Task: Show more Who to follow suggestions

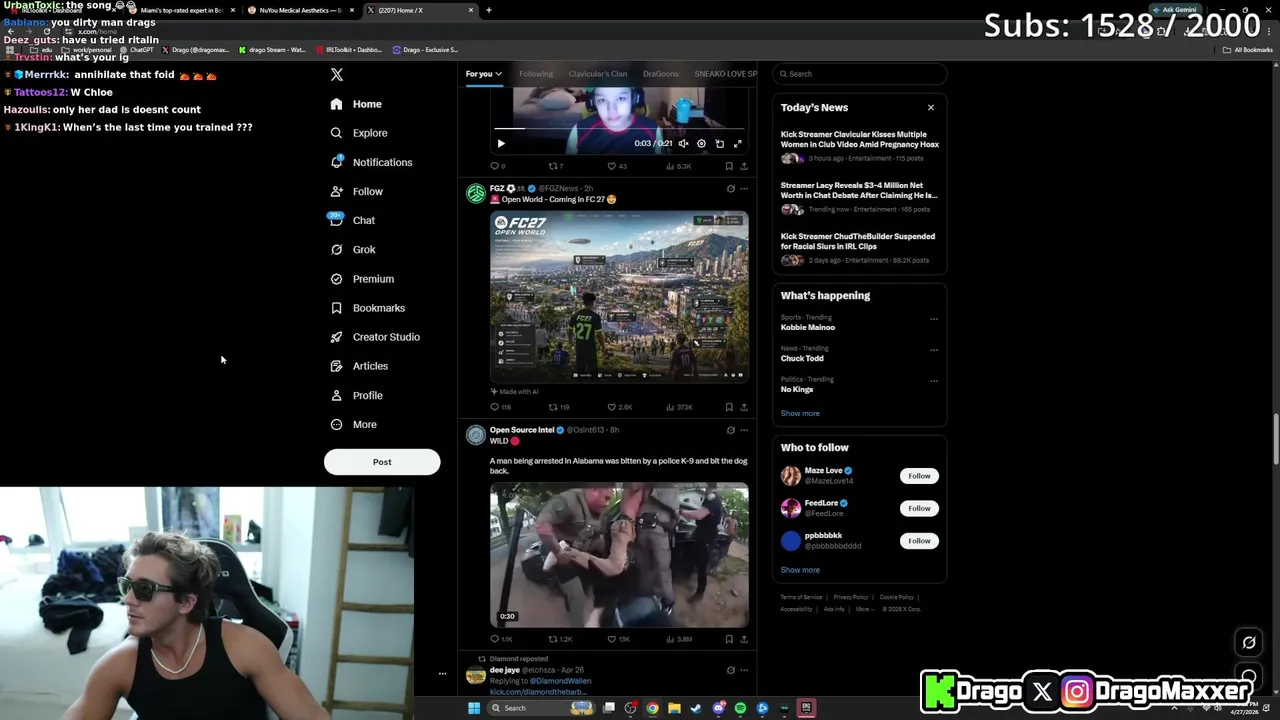Action: [800, 570]
